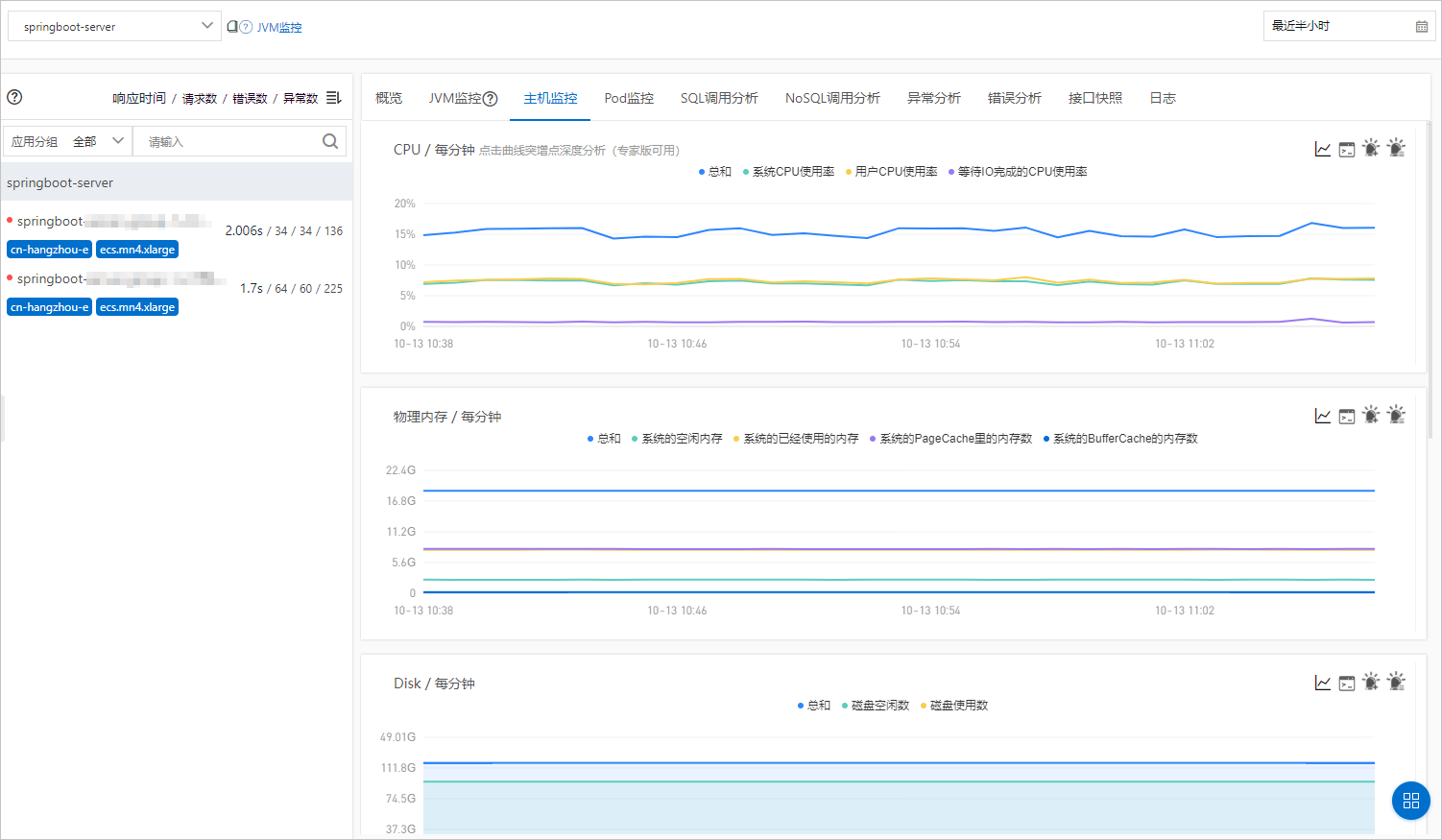Open line chart view for Disk panel
Screen dimensions: 1442x840
click(1323, 683)
